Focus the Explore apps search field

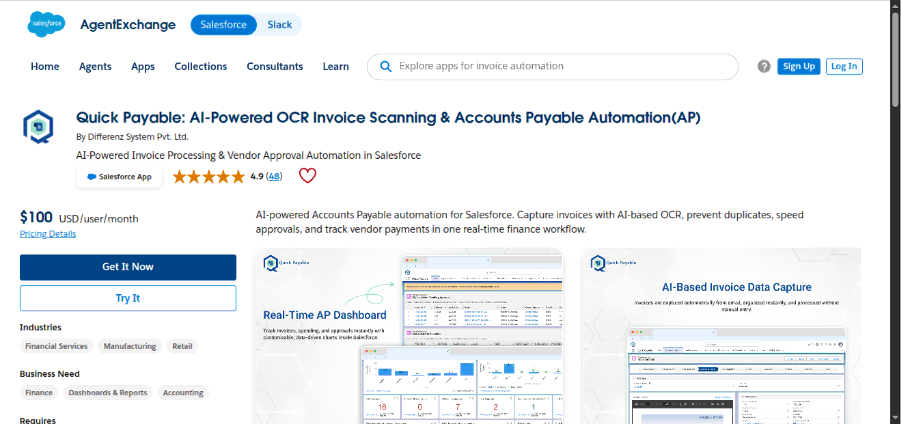click(x=553, y=67)
